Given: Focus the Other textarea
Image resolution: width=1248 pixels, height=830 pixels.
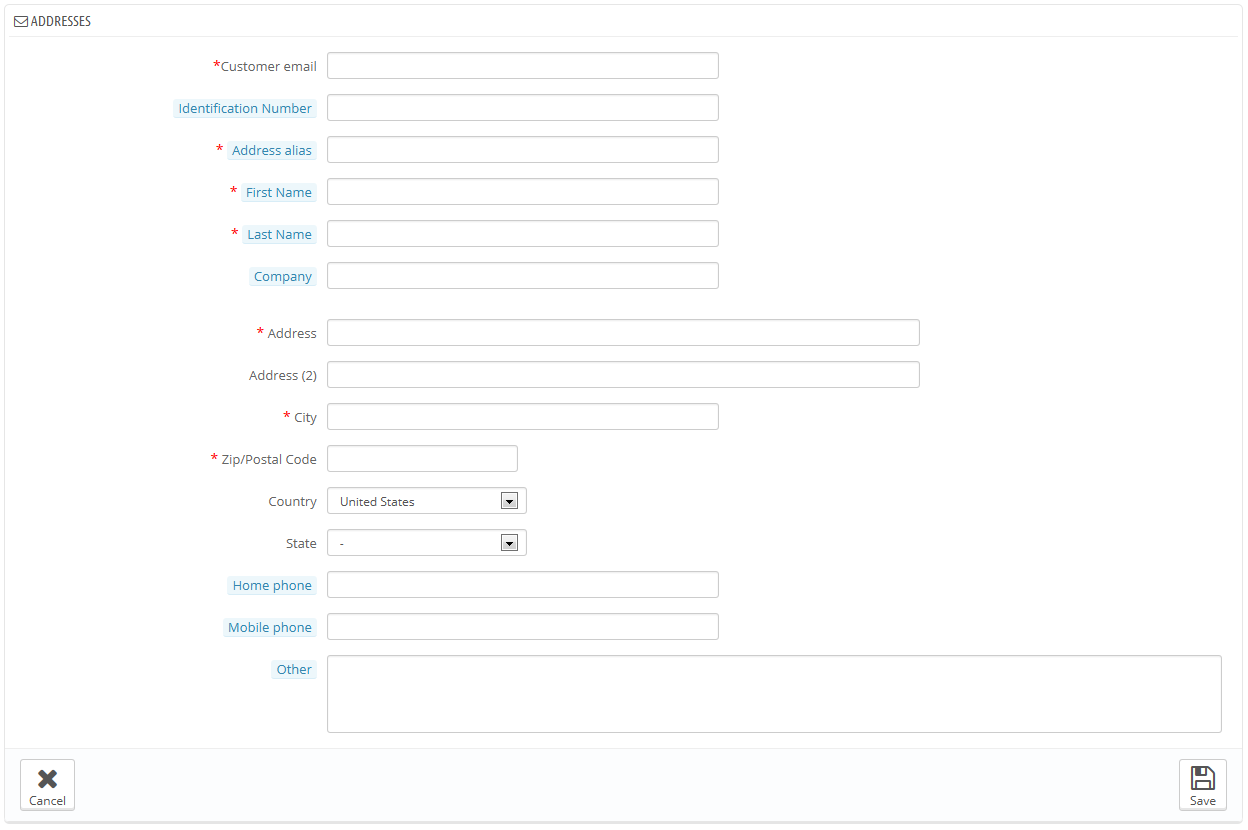Looking at the screenshot, I should [x=774, y=694].
